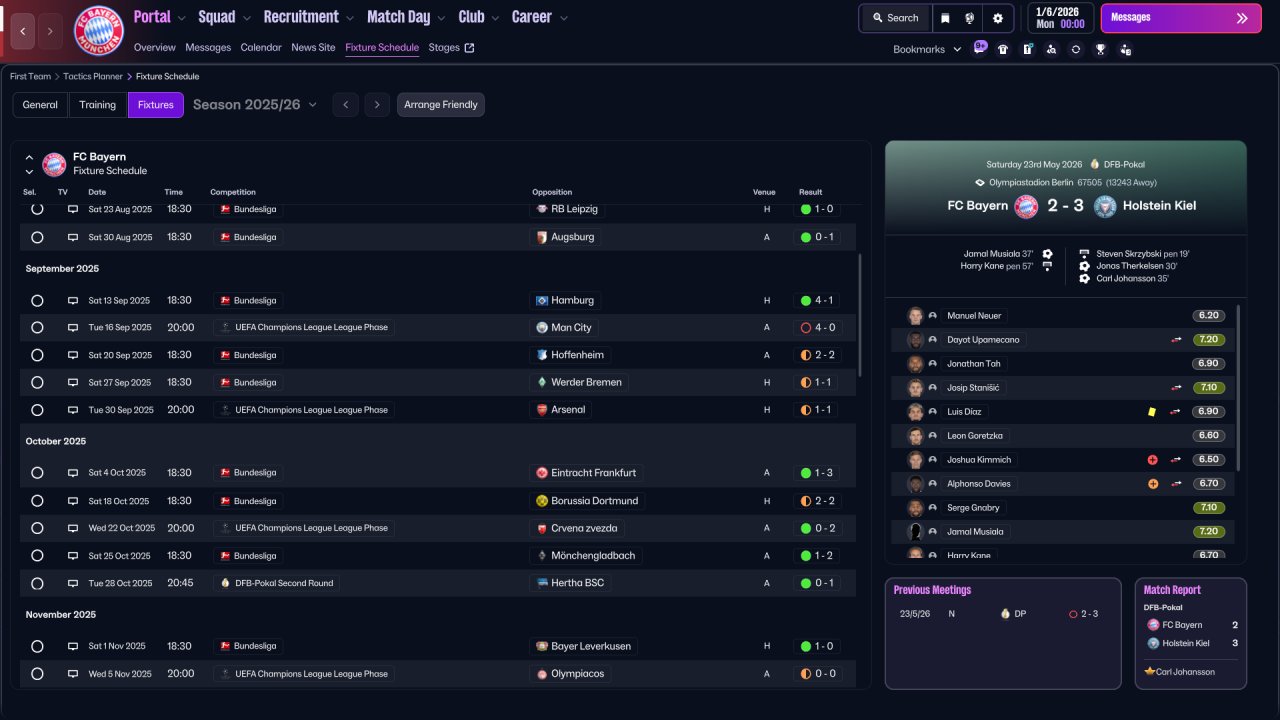Open the Overview subtab
Image resolution: width=1280 pixels, height=720 pixels.
click(x=154, y=48)
